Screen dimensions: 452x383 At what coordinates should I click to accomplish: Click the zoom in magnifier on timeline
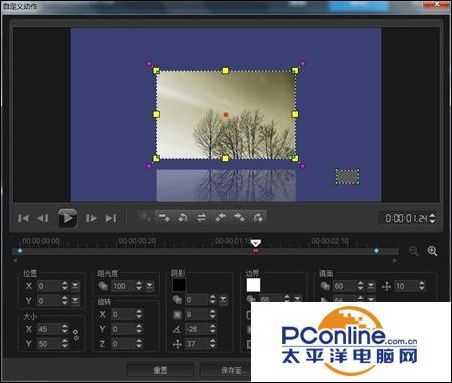(432, 251)
